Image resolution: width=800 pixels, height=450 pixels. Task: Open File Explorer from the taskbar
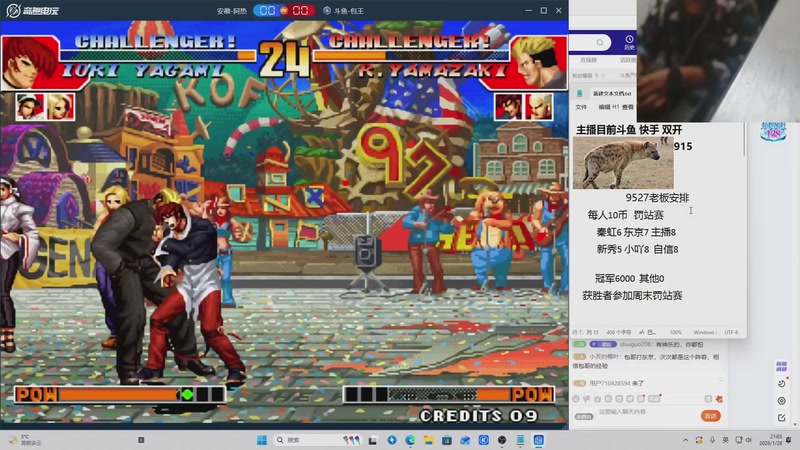click(x=428, y=440)
